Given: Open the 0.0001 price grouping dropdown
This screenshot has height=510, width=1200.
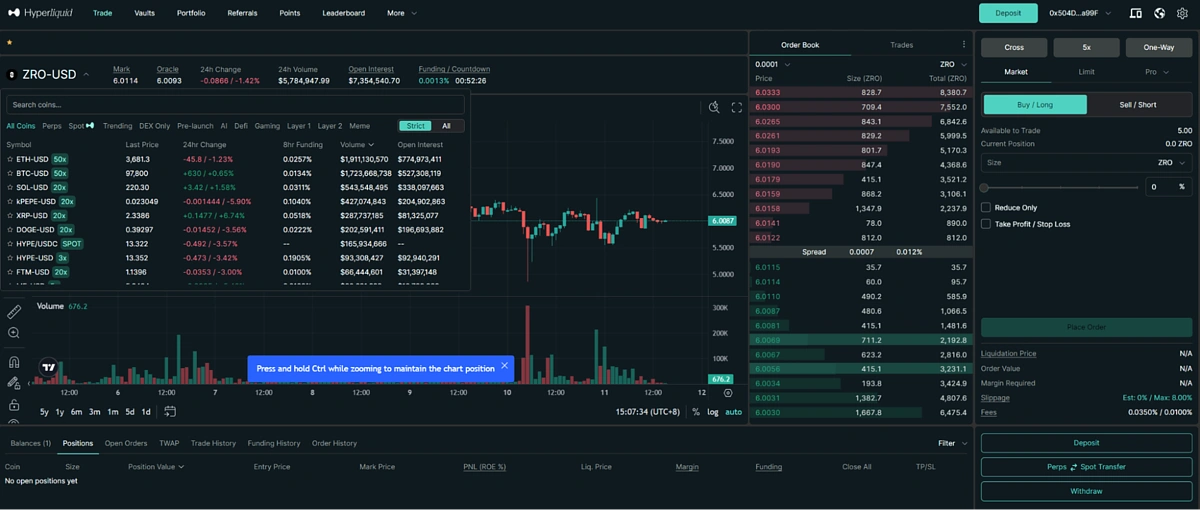Looking at the screenshot, I should point(772,64).
